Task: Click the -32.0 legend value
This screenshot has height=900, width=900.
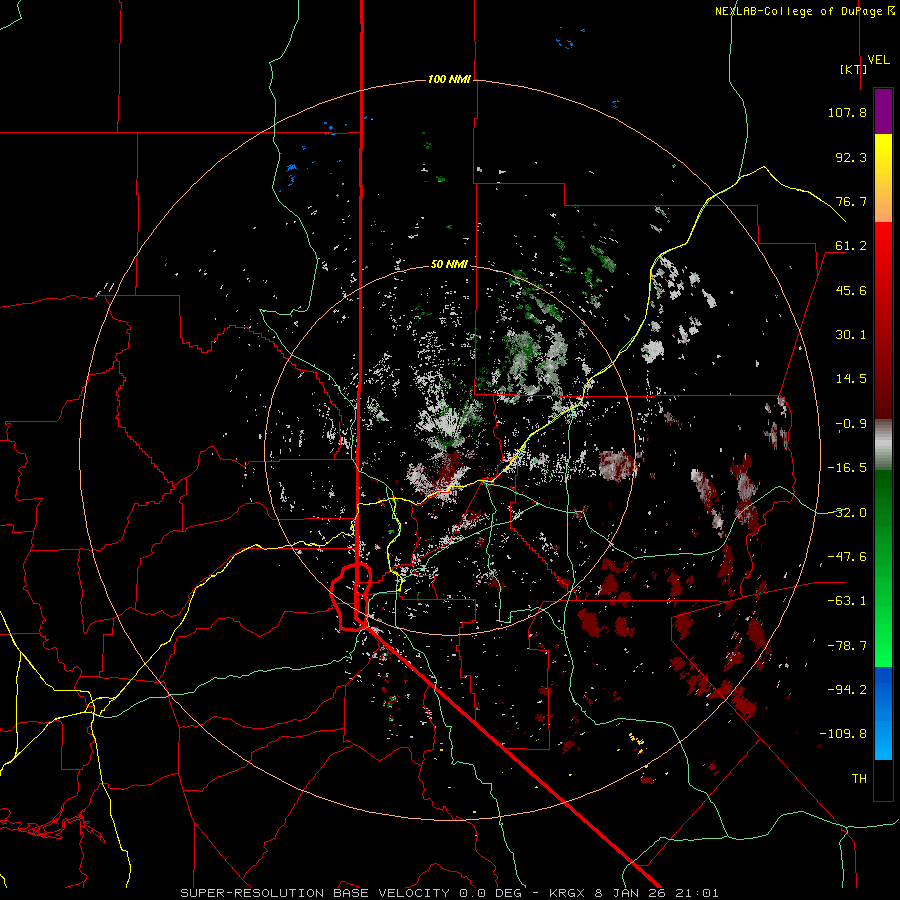Action: [847, 513]
